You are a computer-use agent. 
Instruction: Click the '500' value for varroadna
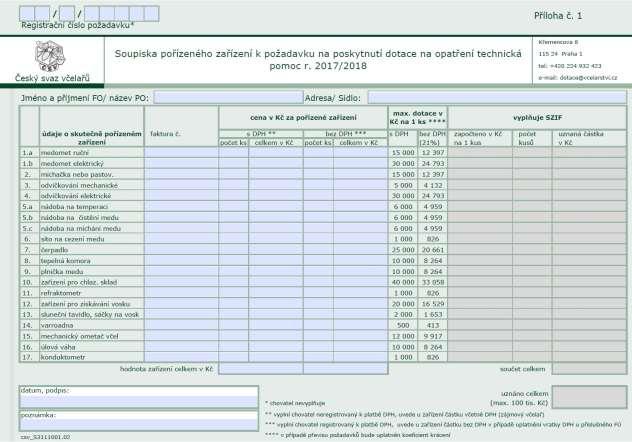click(x=403, y=325)
